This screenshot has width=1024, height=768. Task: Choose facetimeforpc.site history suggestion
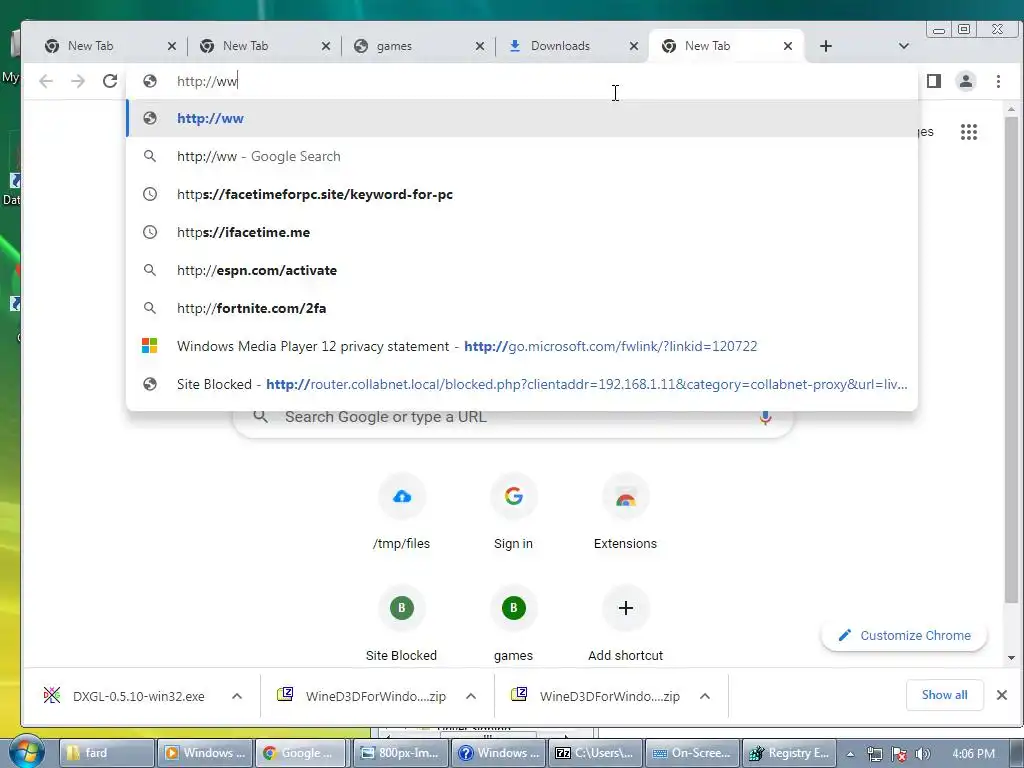[x=522, y=194]
